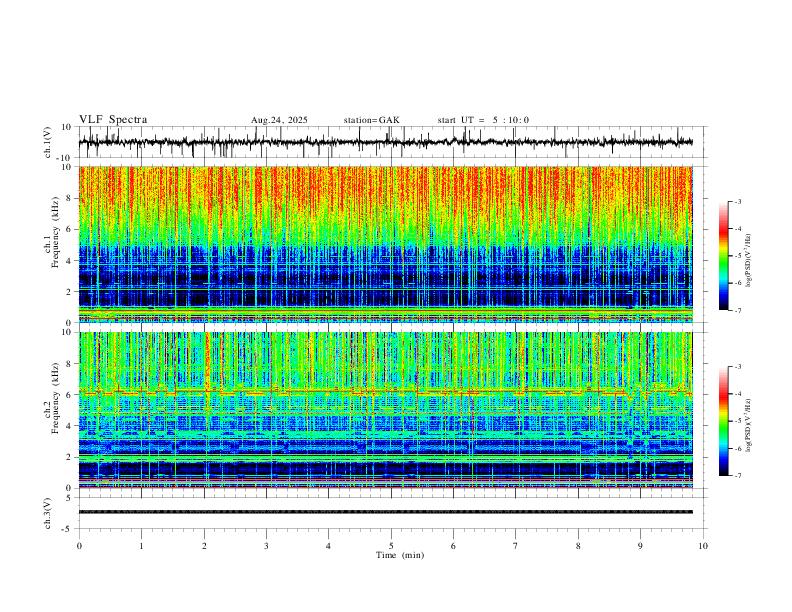Click inside the ch.1 spectrogram panel
792x612 pixels.
coord(385,244)
